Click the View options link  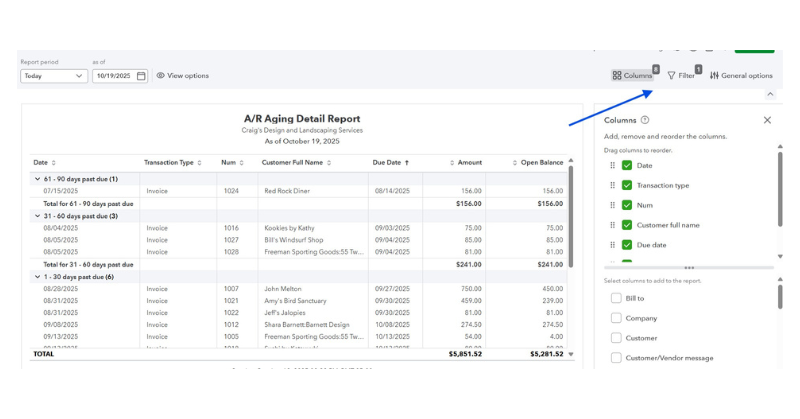point(182,76)
